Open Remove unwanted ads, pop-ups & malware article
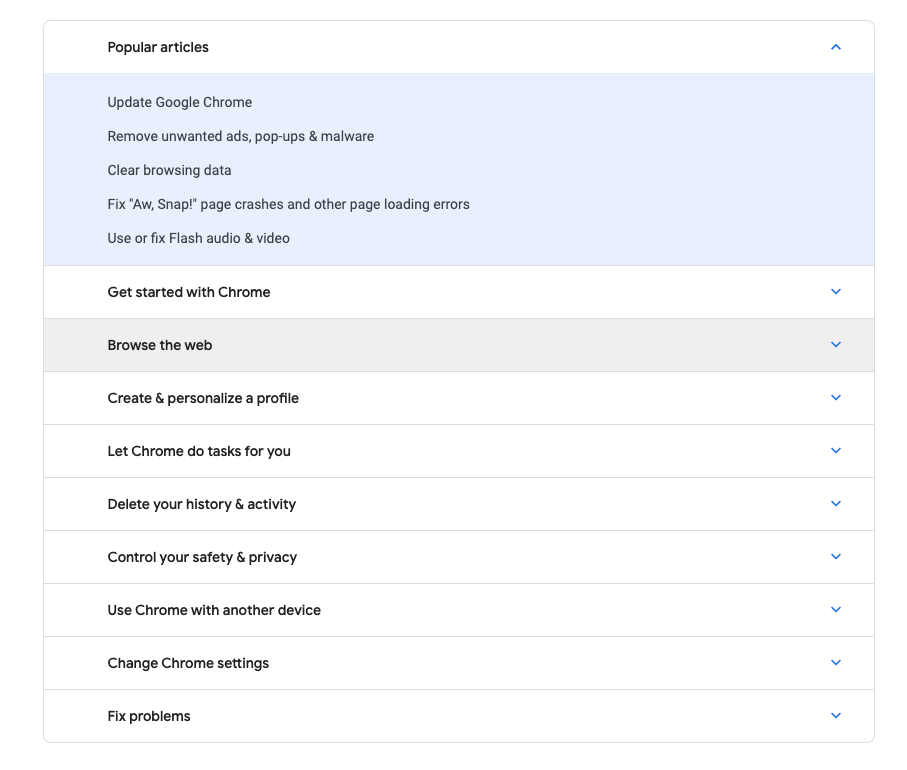907x770 pixels. [241, 137]
